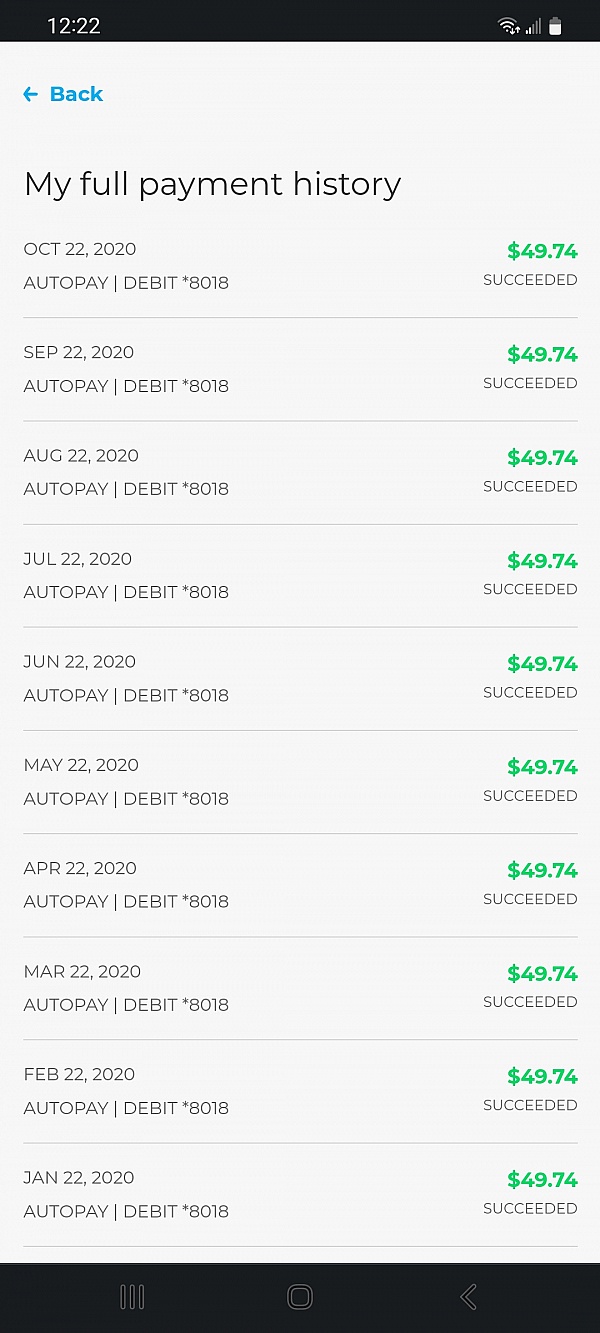
Task: View the JUL 22, 2020 payment details
Action: coord(300,575)
